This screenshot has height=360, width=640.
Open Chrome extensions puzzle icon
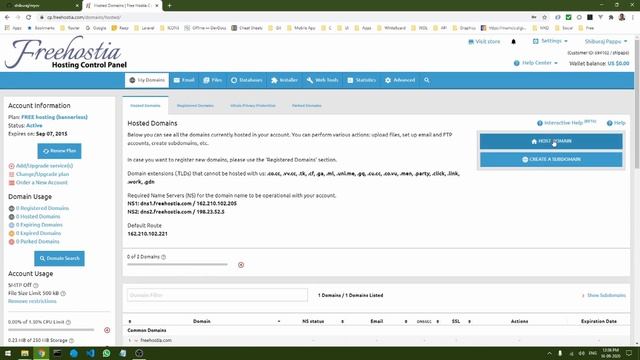pos(611,17)
